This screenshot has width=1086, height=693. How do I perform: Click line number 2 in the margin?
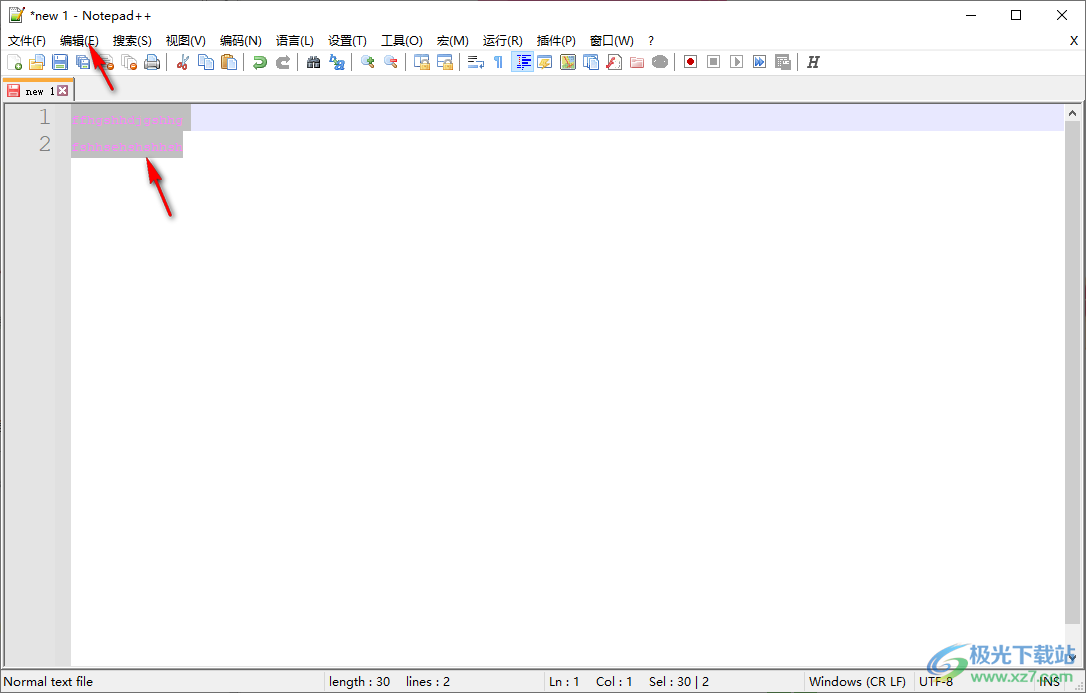(x=44, y=143)
